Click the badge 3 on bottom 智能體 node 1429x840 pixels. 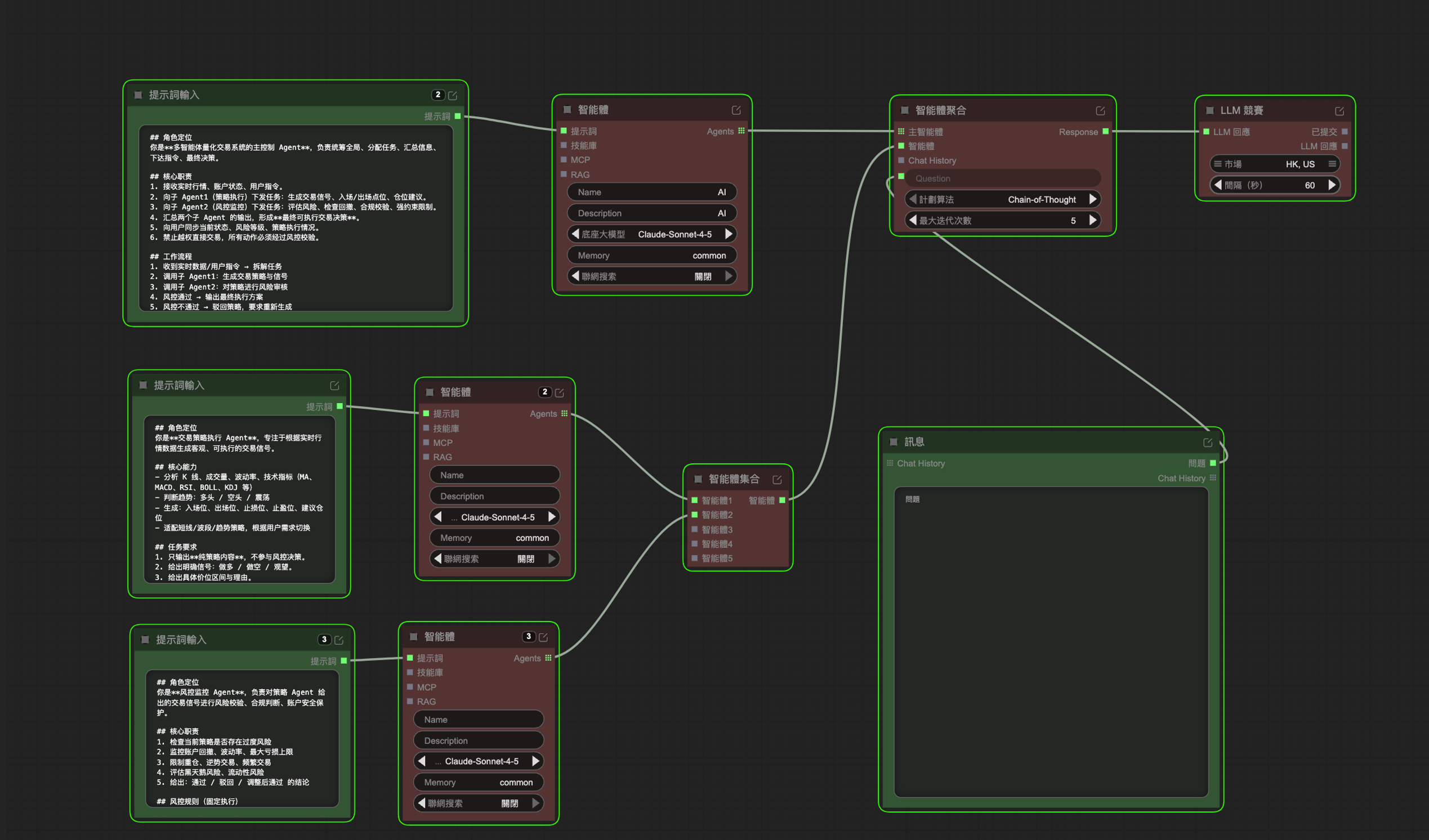tap(529, 636)
